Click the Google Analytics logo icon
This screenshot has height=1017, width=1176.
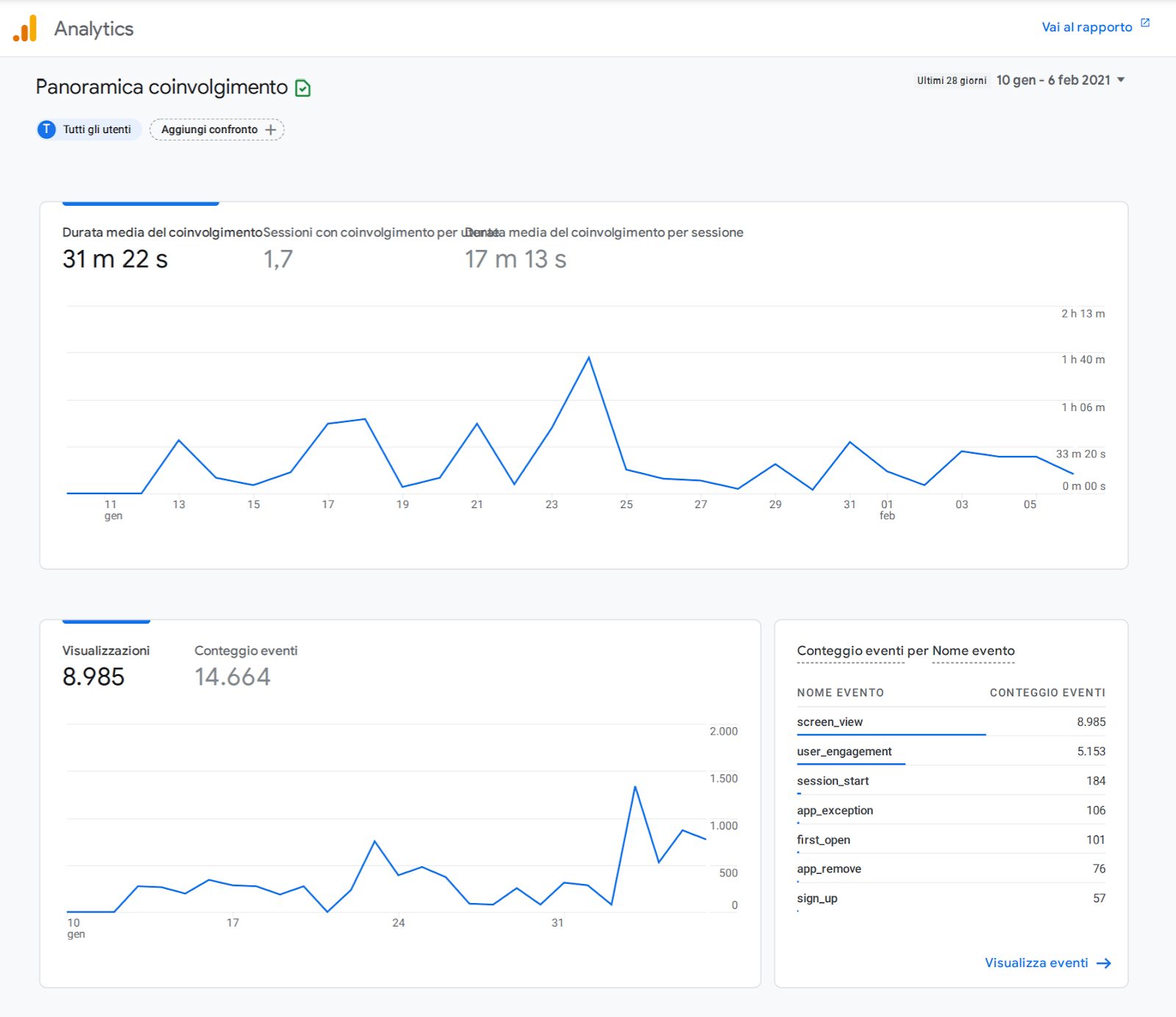pos(25,29)
